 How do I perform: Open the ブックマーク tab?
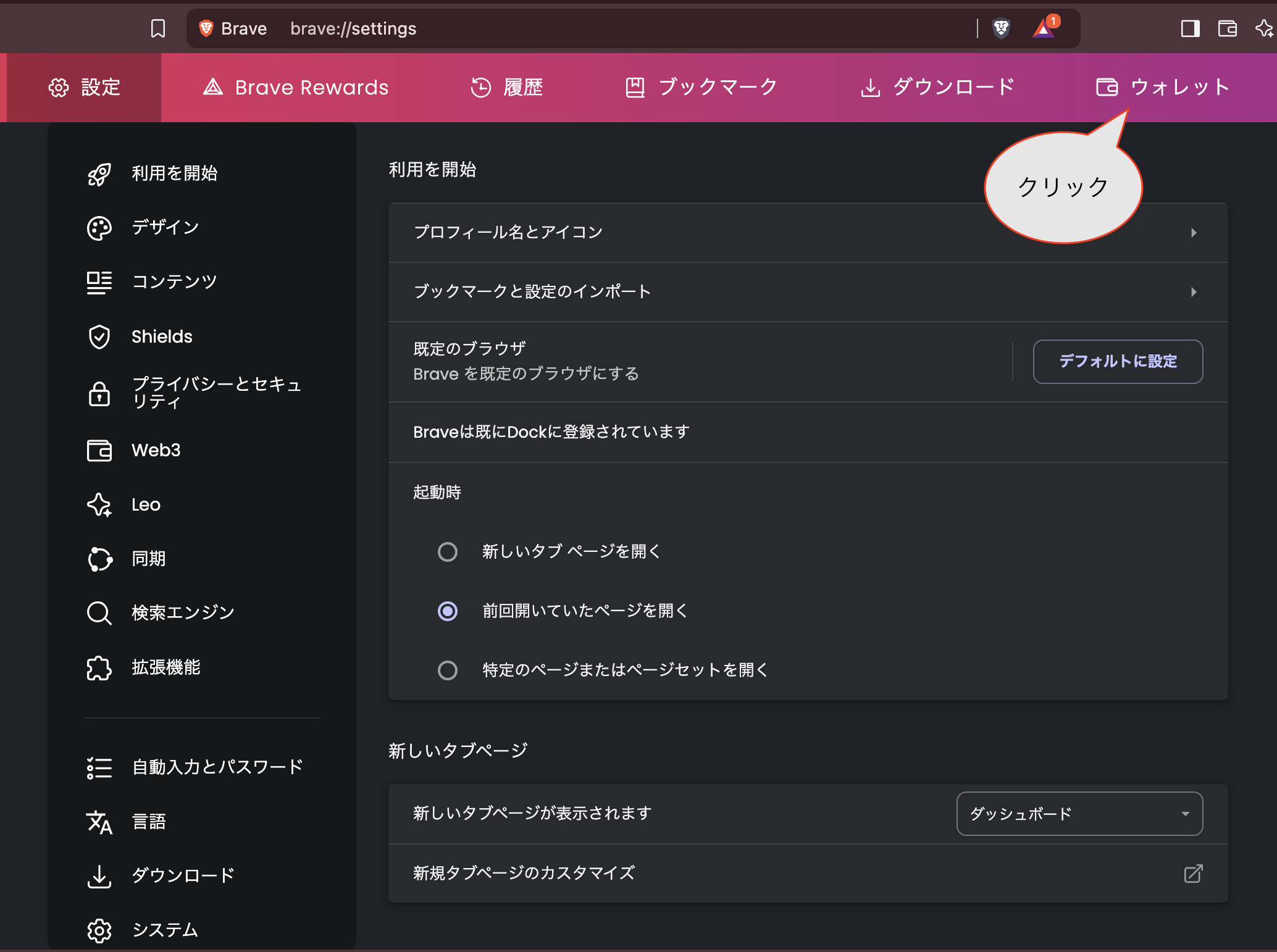pyautogui.click(x=701, y=88)
